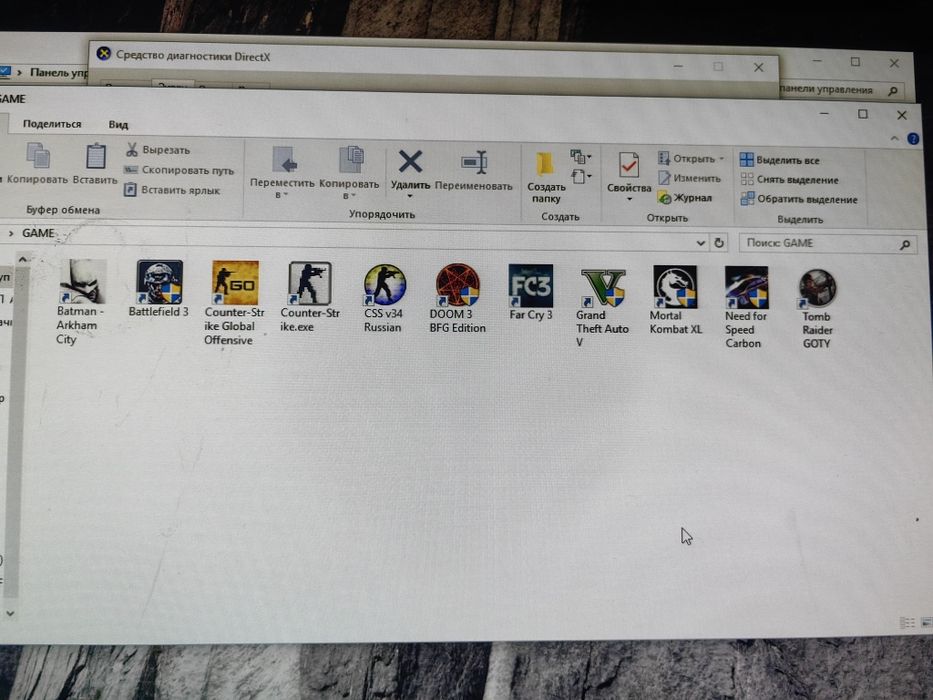
Task: Select the Mortal Kombat XL shortcut
Action: [x=675, y=301]
